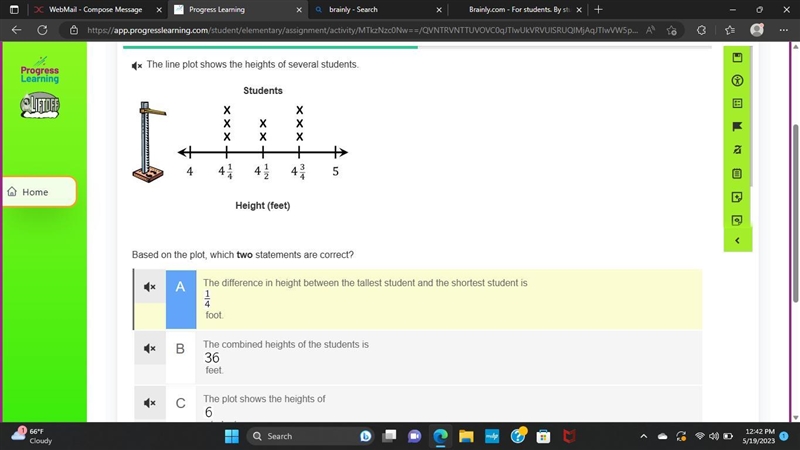
Task: Click the Liftoff logo badge
Action: click(40, 106)
